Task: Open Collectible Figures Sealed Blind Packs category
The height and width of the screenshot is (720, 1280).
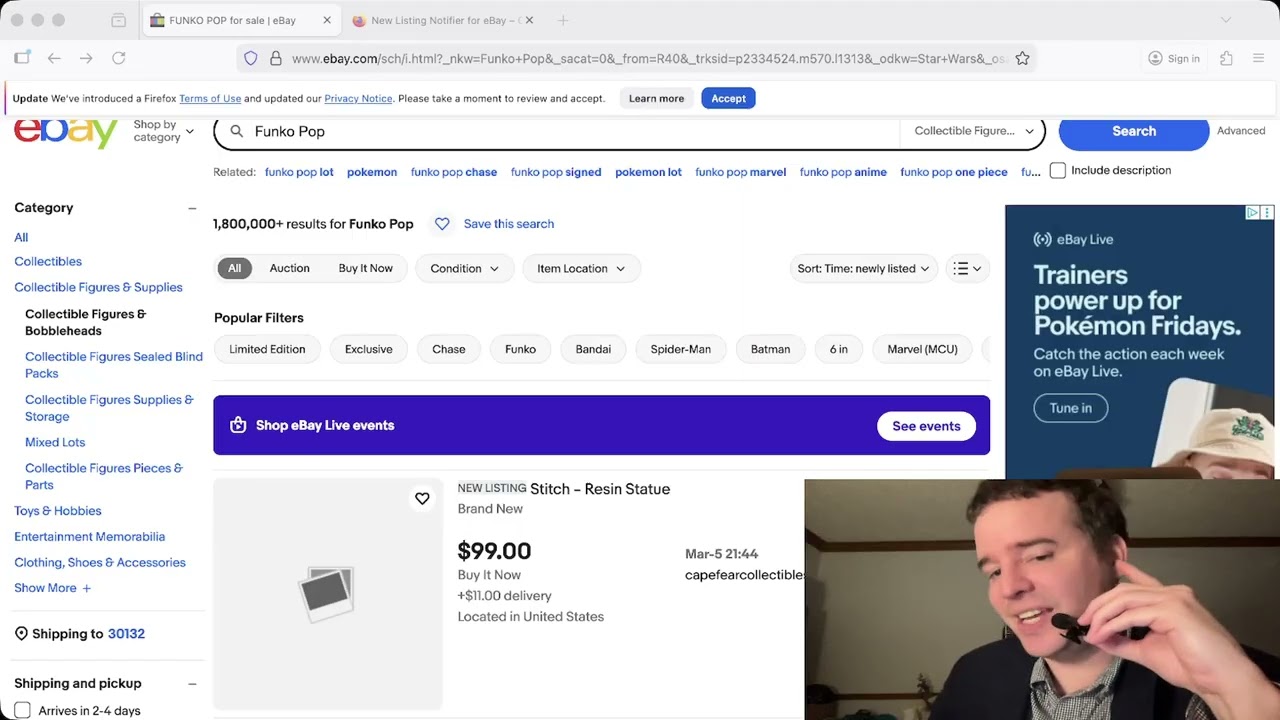Action: tap(113, 365)
